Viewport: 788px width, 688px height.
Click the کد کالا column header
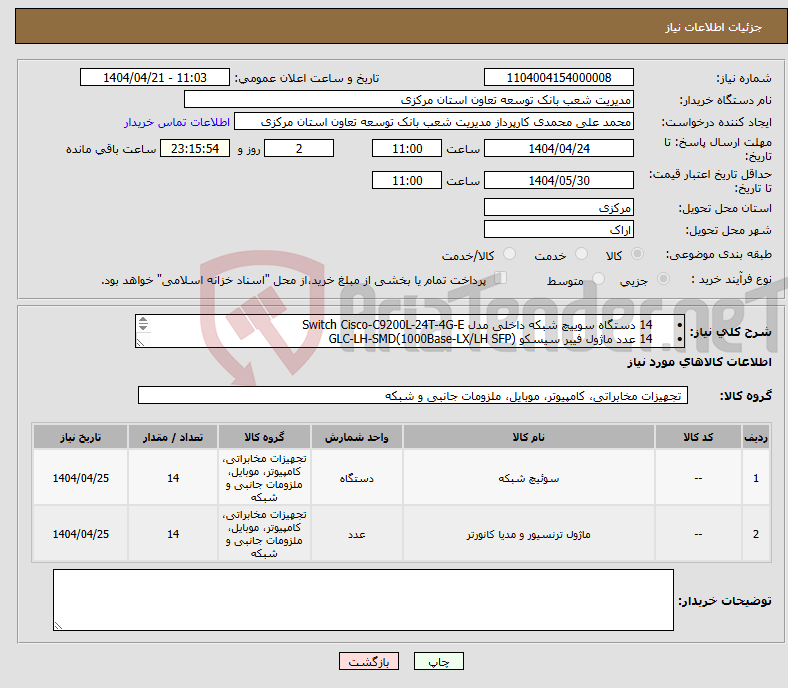point(698,437)
